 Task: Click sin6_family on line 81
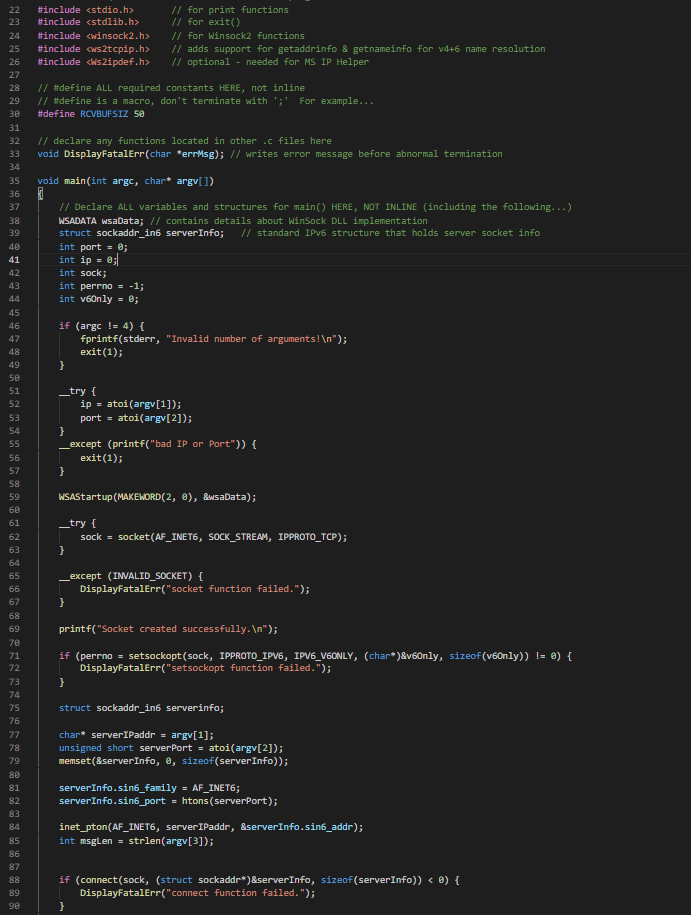tap(147, 788)
